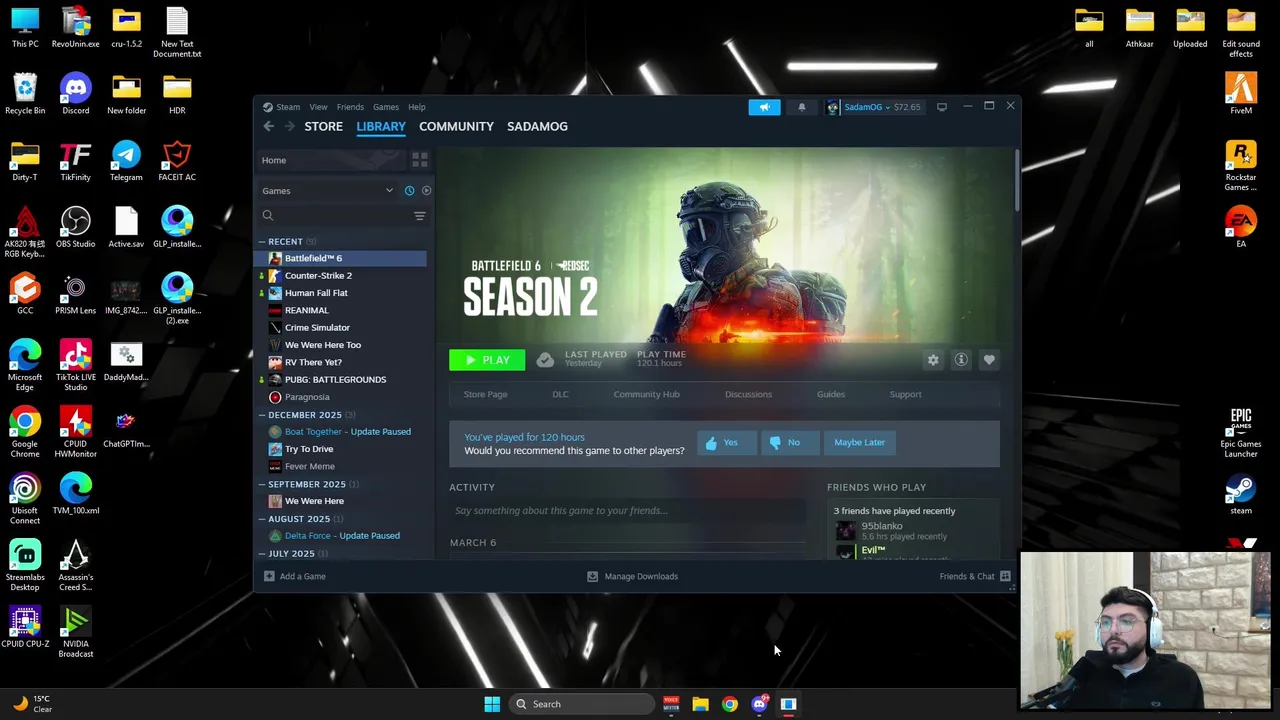Collapse the RECENT games section
The height and width of the screenshot is (720, 1280).
(262, 242)
